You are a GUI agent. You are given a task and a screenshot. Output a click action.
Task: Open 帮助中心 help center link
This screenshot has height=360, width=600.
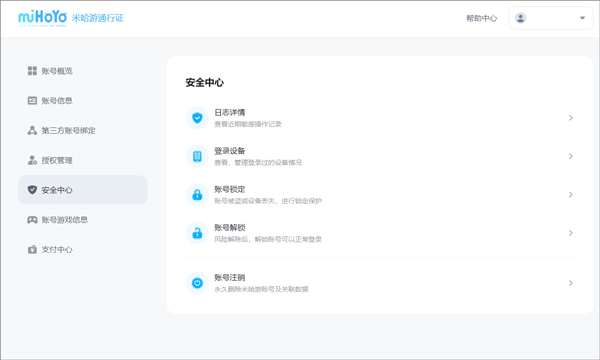[481, 18]
